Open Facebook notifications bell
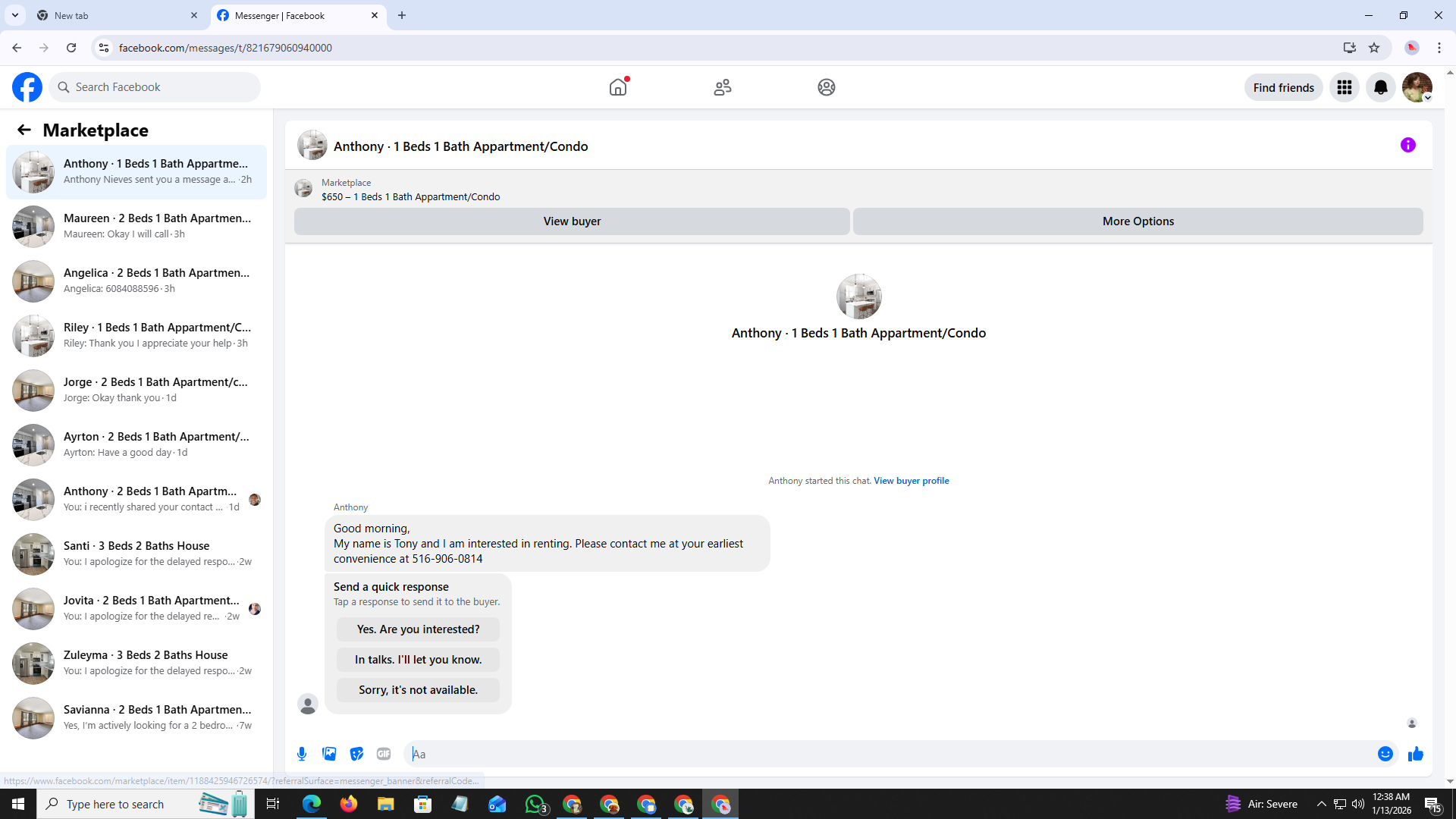The width and height of the screenshot is (1456, 819). 1380,87
